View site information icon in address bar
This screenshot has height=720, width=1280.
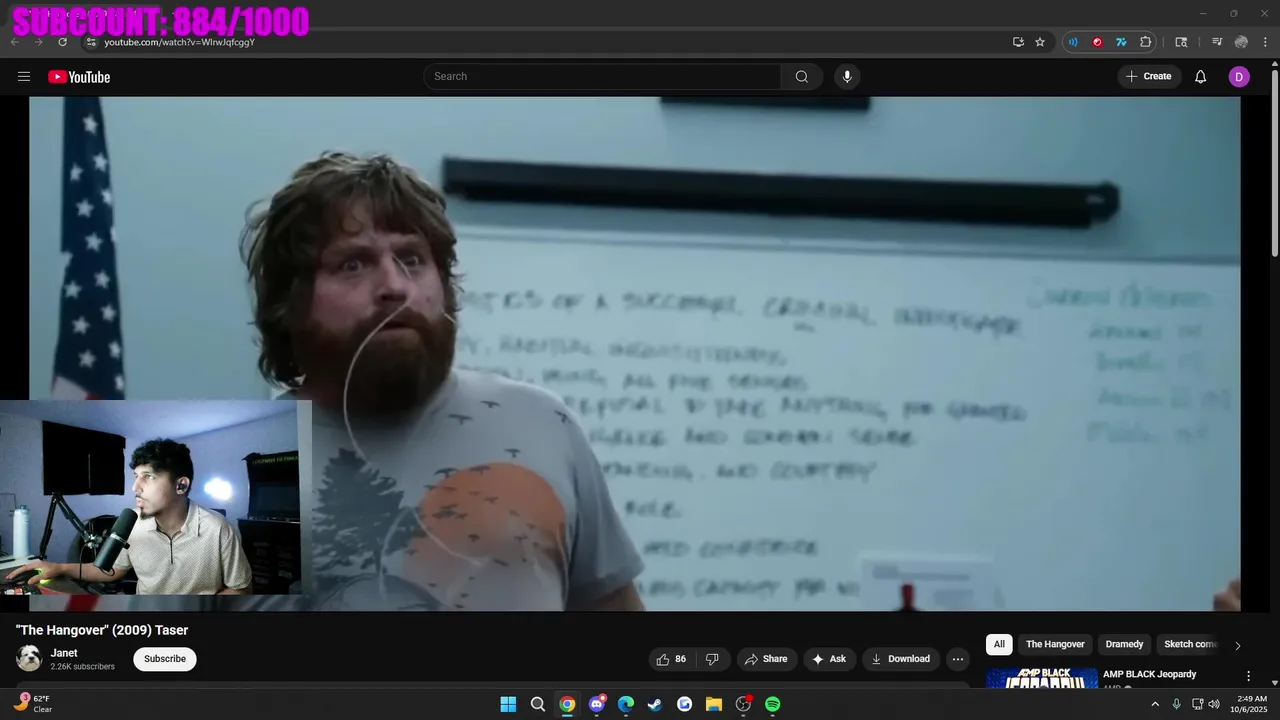tap(90, 42)
